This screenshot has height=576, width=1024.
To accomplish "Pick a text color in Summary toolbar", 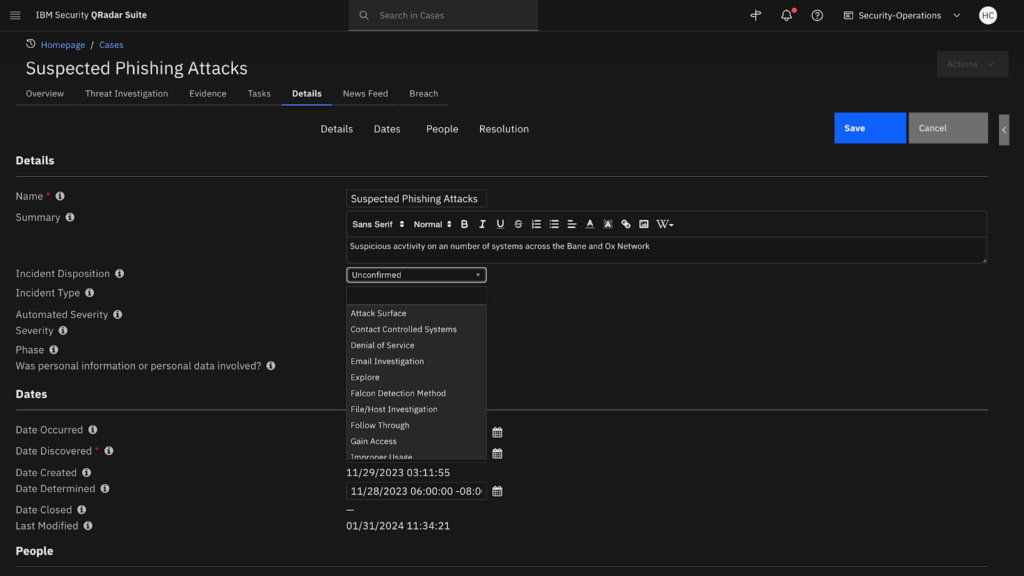I will tap(590, 224).
